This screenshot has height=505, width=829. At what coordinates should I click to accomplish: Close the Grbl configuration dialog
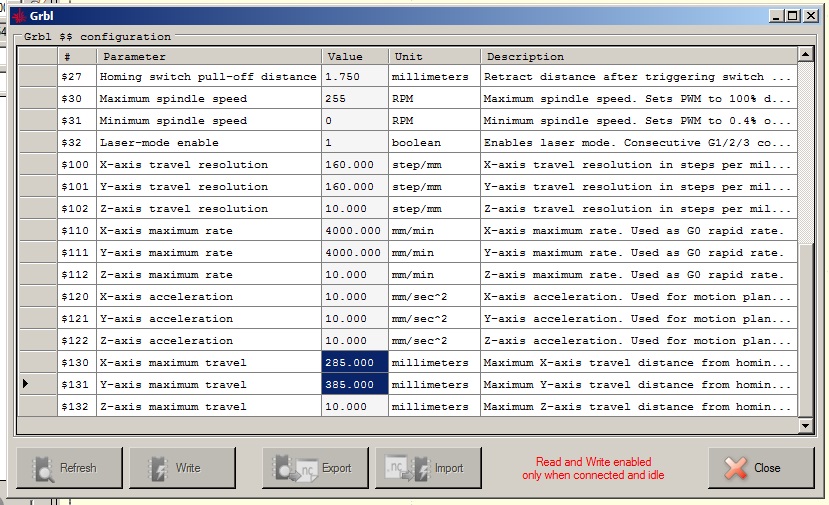point(761,467)
